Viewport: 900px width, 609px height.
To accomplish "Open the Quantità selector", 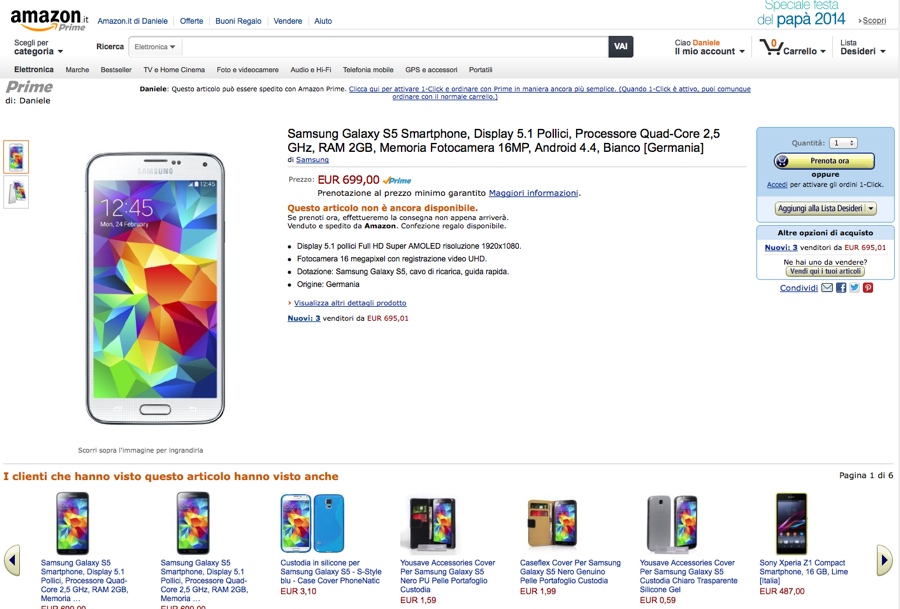I will (843, 143).
